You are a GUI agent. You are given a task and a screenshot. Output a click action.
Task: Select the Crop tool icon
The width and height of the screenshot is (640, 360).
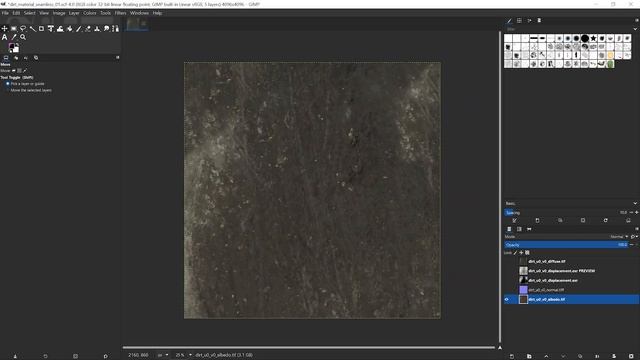42,29
